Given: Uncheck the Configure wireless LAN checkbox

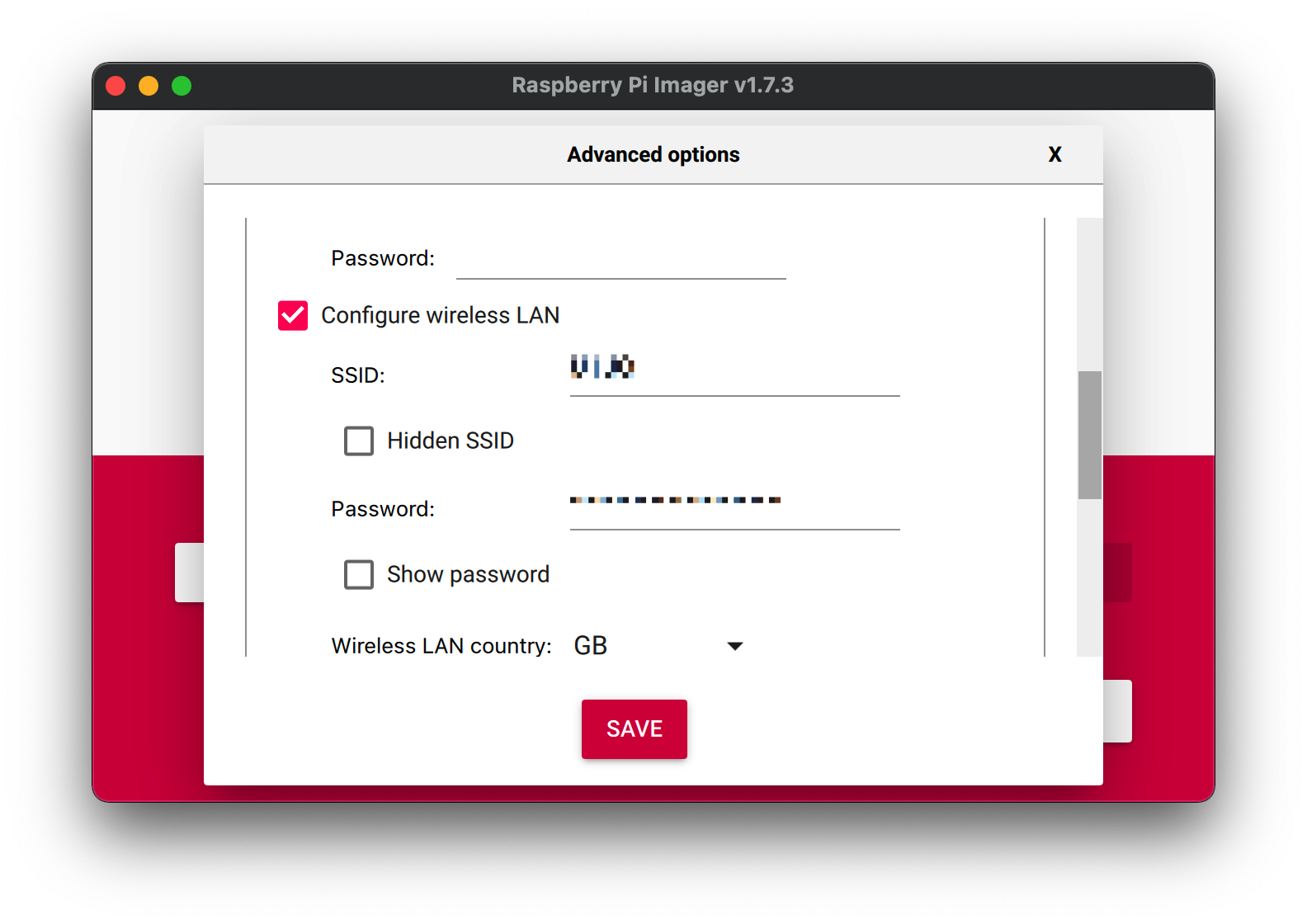Looking at the screenshot, I should (x=293, y=315).
